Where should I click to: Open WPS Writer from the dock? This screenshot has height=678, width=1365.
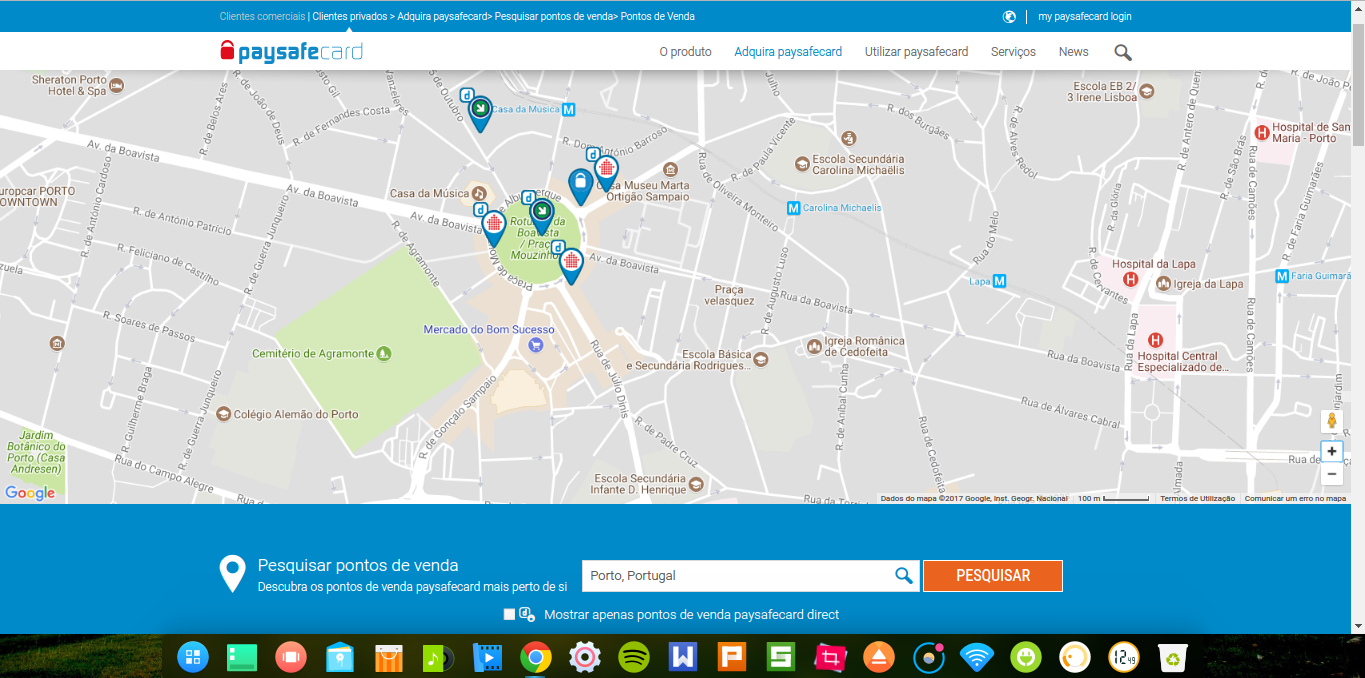(683, 657)
